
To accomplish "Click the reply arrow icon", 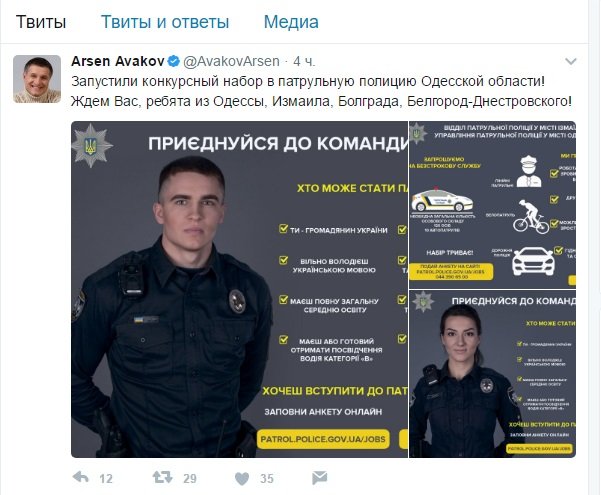I will click(80, 477).
